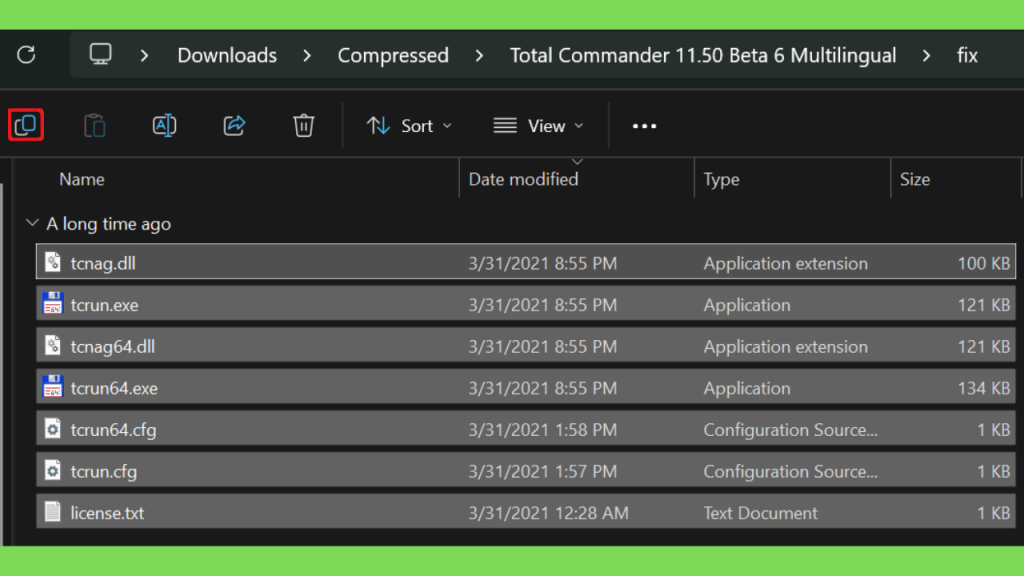Collapse the 'A long time ago' group
This screenshot has width=1024, height=576.
(32, 223)
